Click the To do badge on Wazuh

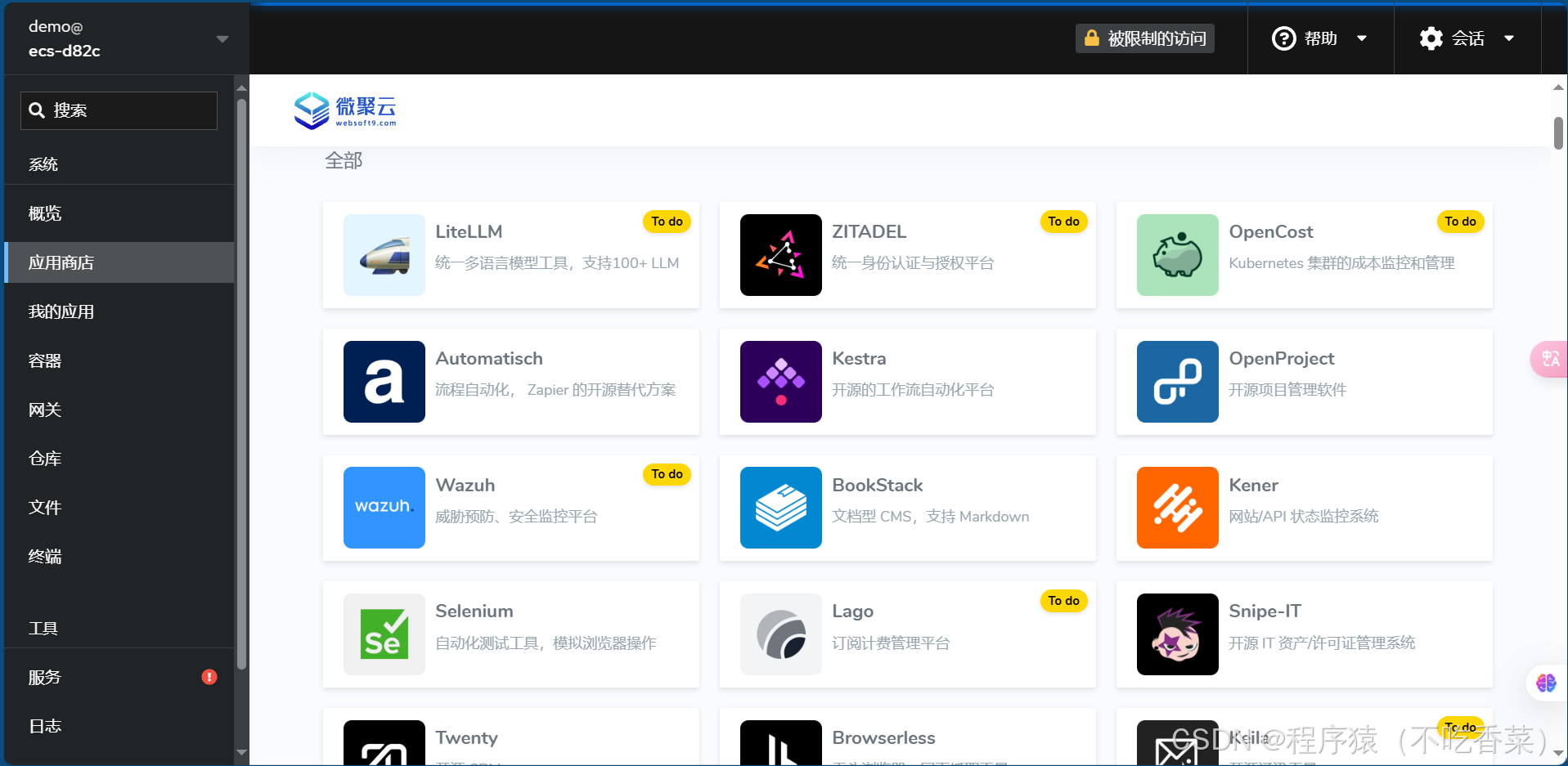coord(667,474)
